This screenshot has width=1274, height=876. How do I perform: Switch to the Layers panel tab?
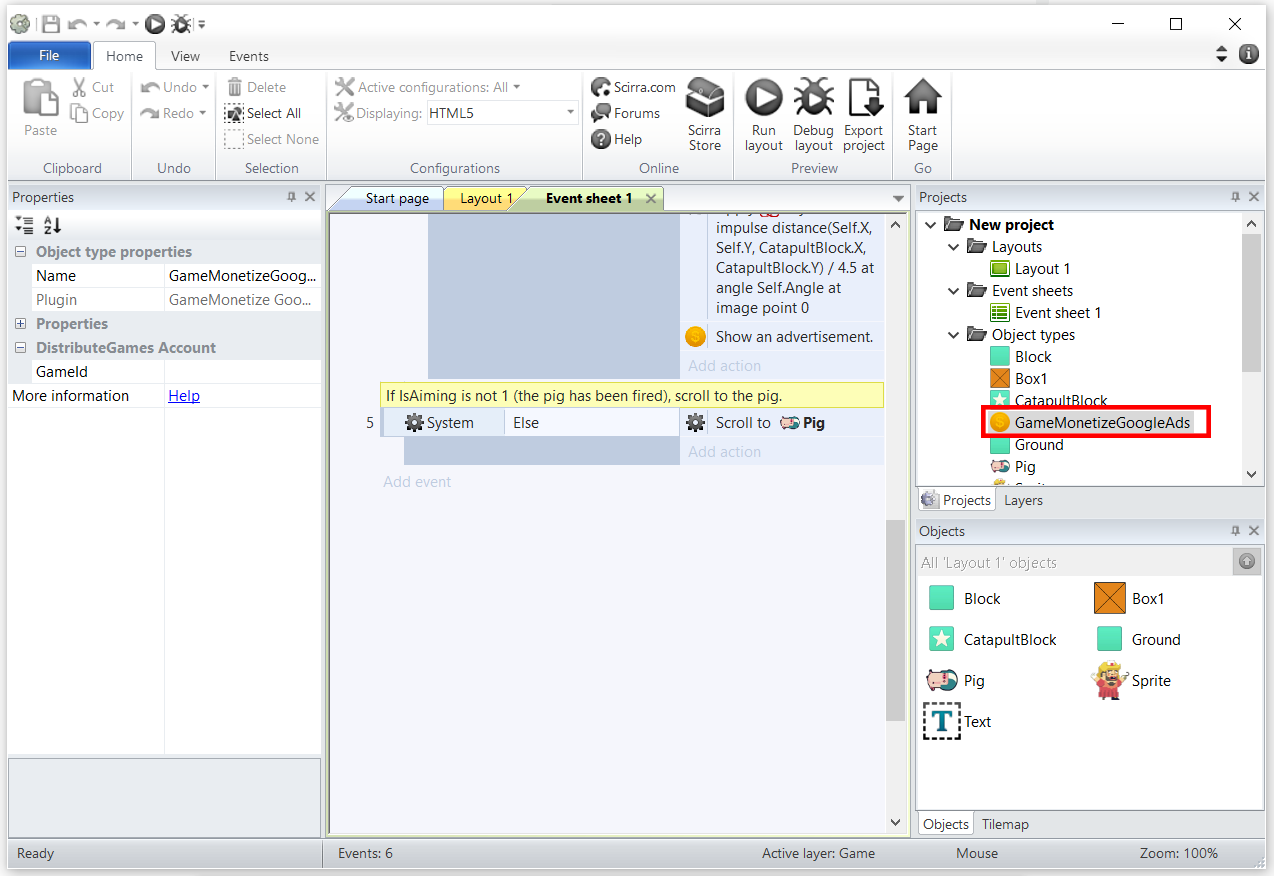(x=1023, y=500)
